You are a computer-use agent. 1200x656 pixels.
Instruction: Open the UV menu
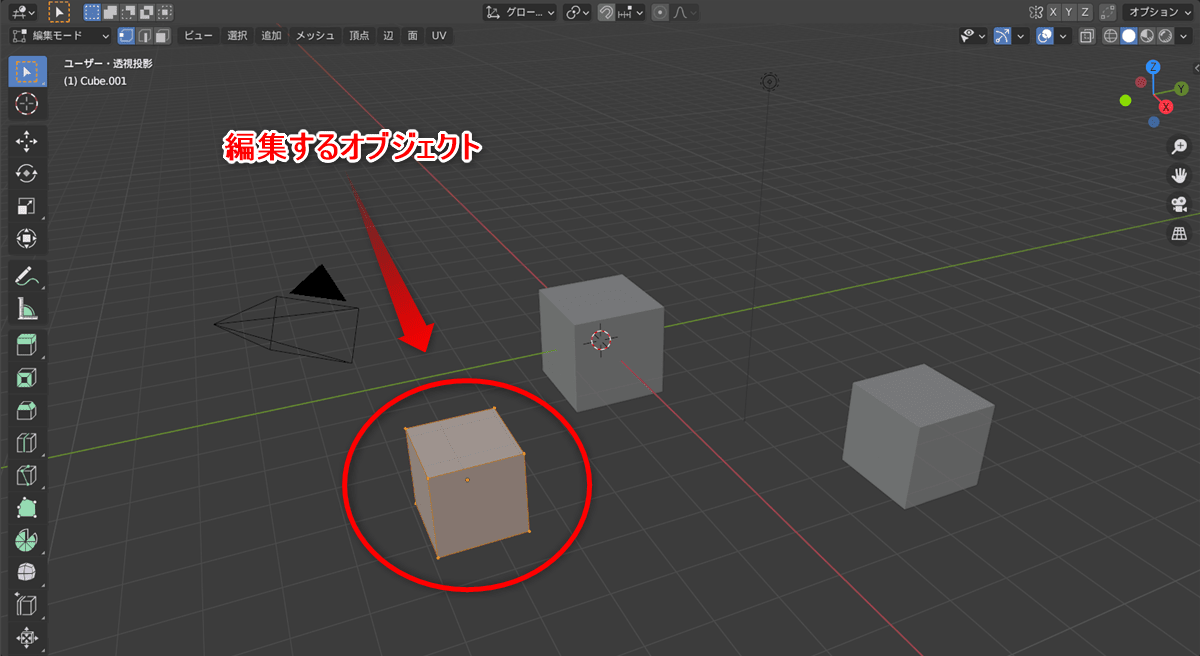tap(439, 36)
